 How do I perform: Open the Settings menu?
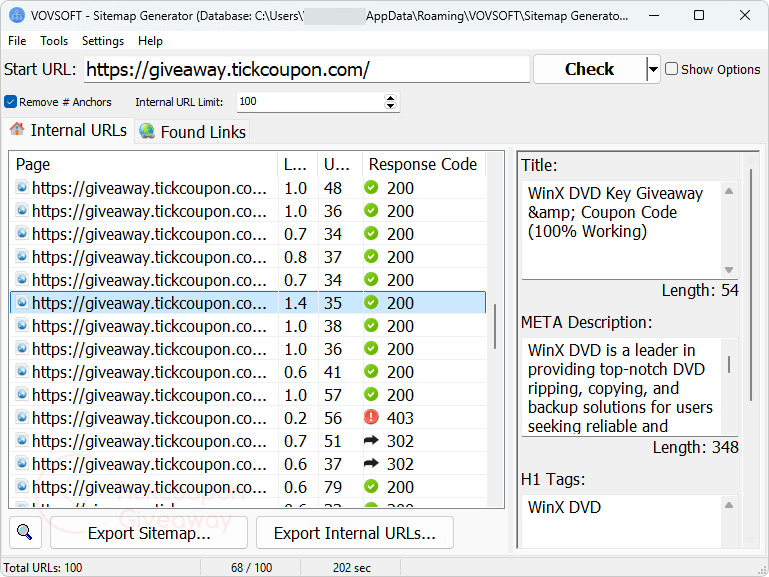[103, 41]
